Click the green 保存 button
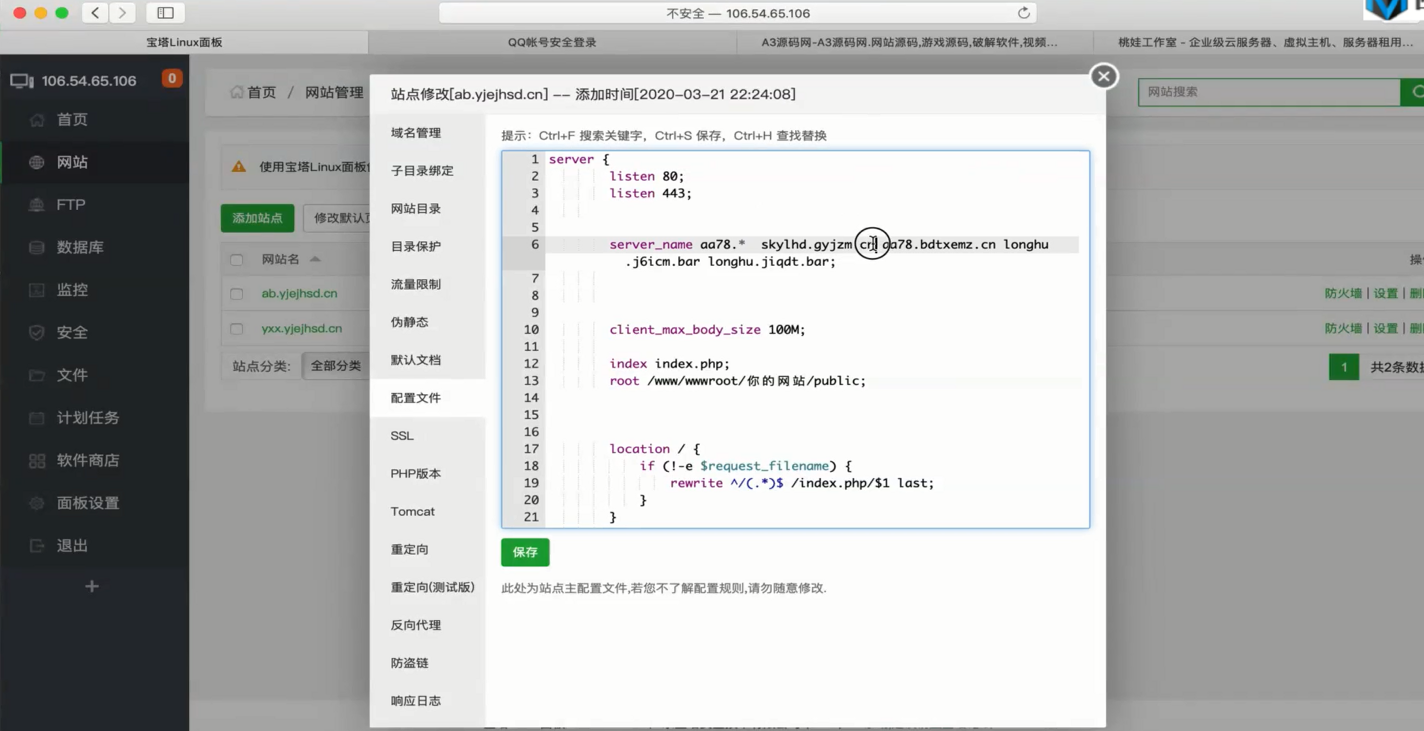 [525, 552]
